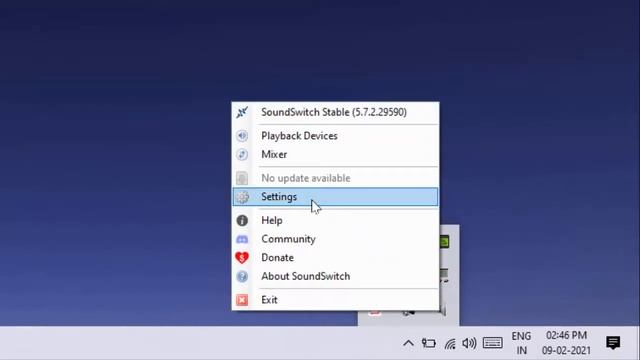Open Settings from the SoundSwitch menu
Screen dimensions: 640x360
coord(335,197)
